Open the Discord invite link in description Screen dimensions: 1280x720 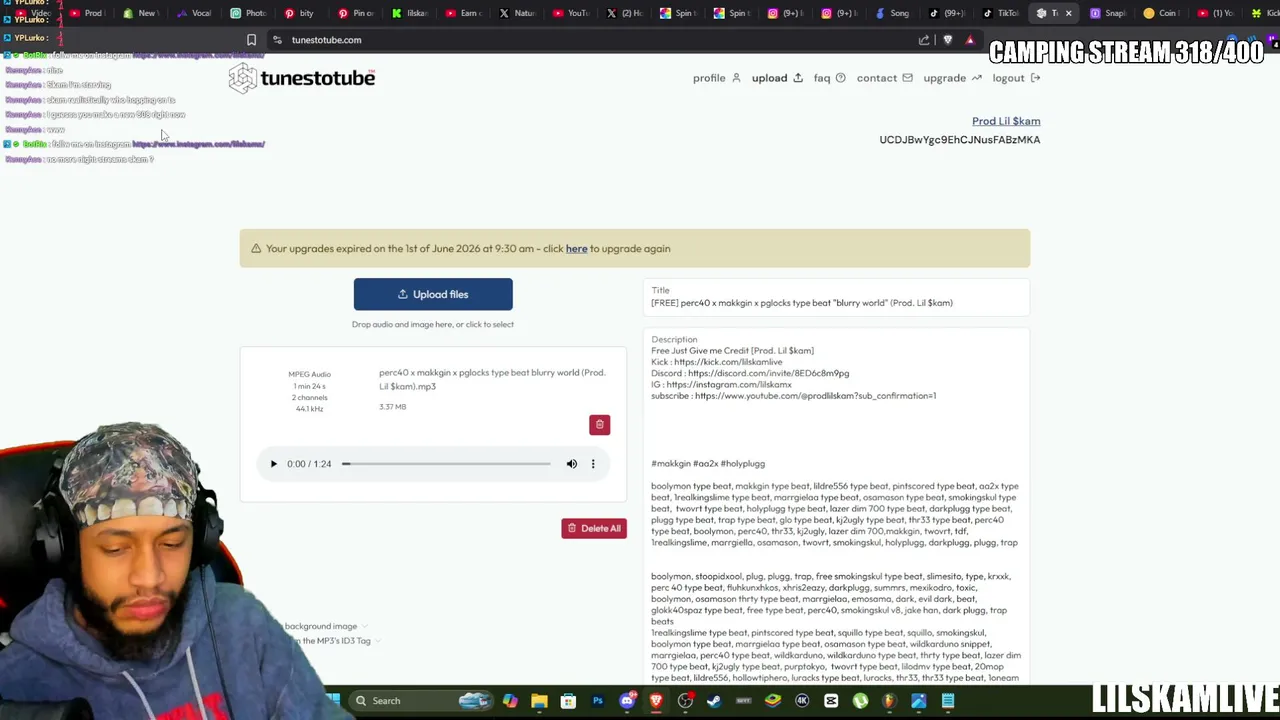click(768, 373)
